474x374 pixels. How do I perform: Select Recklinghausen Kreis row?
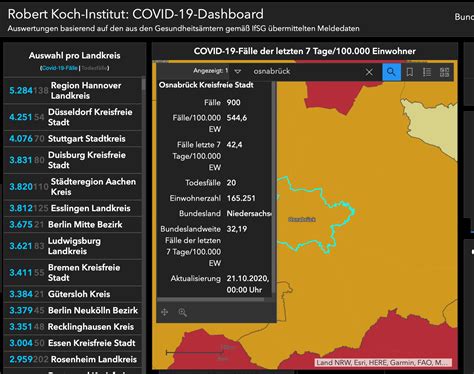[x=73, y=327]
